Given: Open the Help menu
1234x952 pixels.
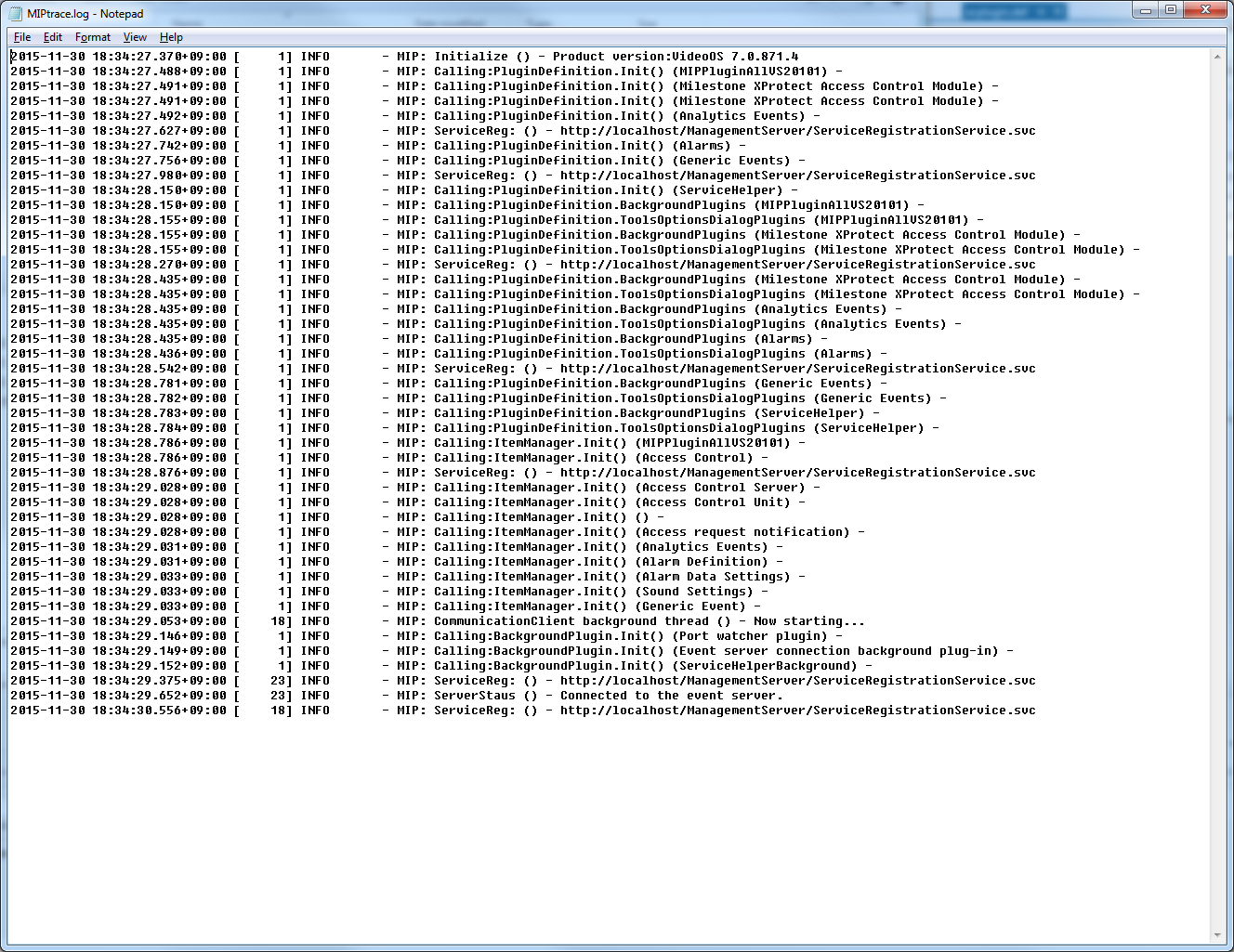Looking at the screenshot, I should click(171, 37).
